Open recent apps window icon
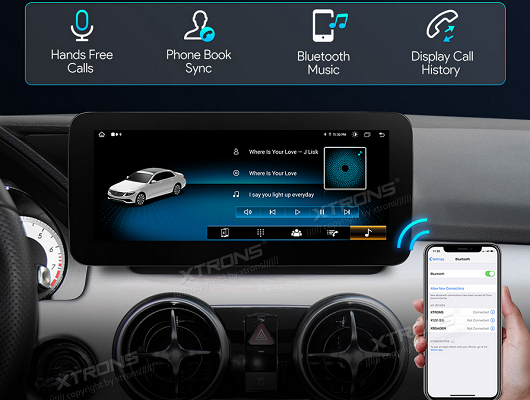Image resolution: width=530 pixels, height=400 pixels. click(367, 135)
